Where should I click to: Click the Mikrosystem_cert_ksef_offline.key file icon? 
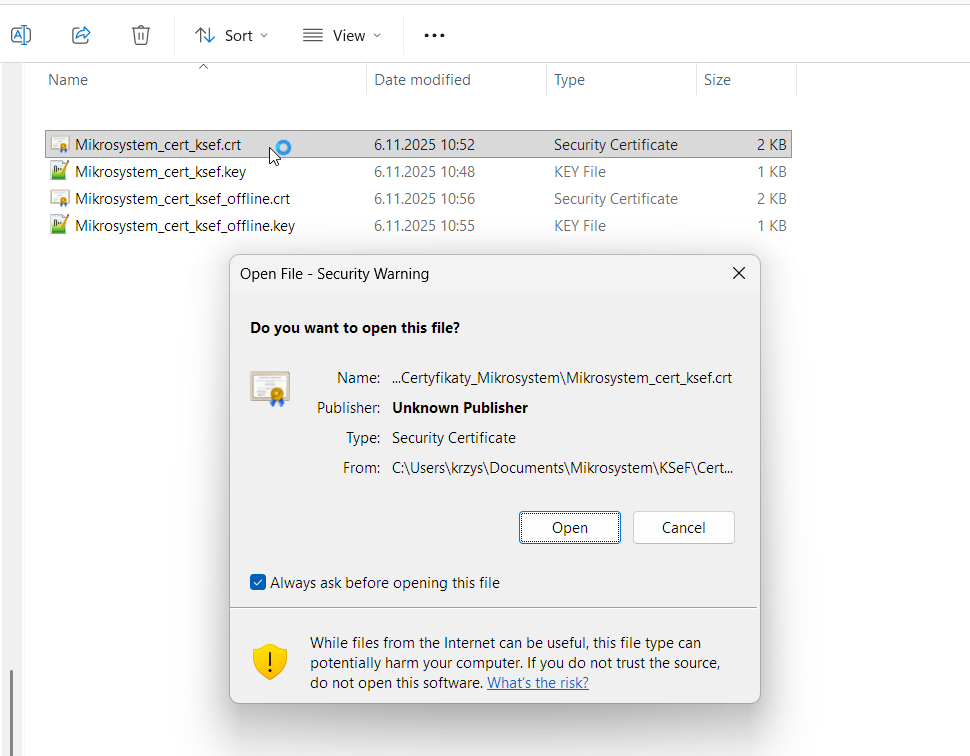point(60,226)
